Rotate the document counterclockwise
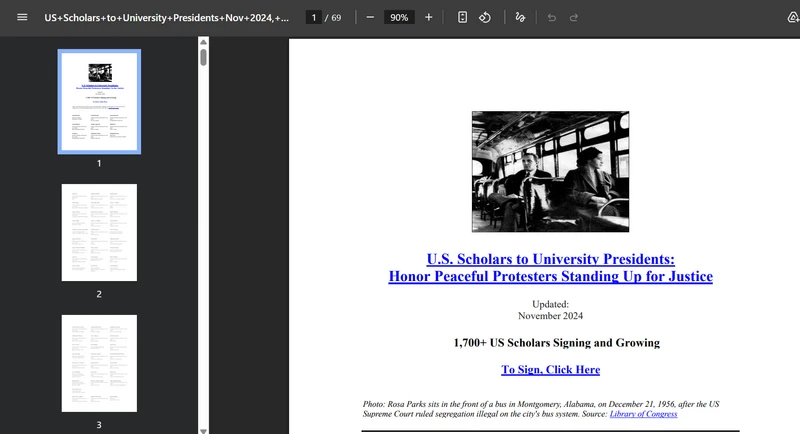This screenshot has width=800, height=434. point(485,17)
